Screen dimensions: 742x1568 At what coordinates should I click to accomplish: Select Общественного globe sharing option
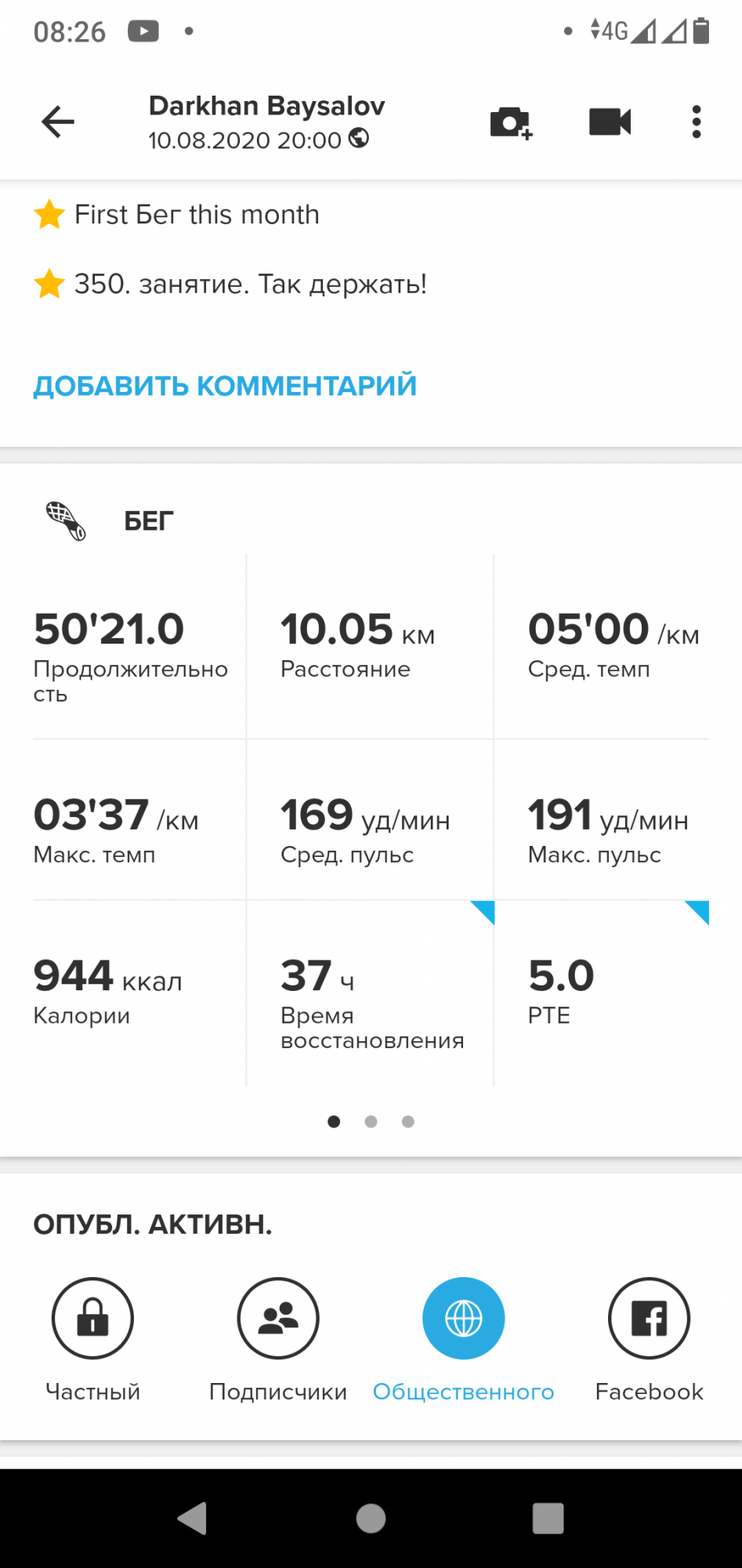tap(464, 1319)
